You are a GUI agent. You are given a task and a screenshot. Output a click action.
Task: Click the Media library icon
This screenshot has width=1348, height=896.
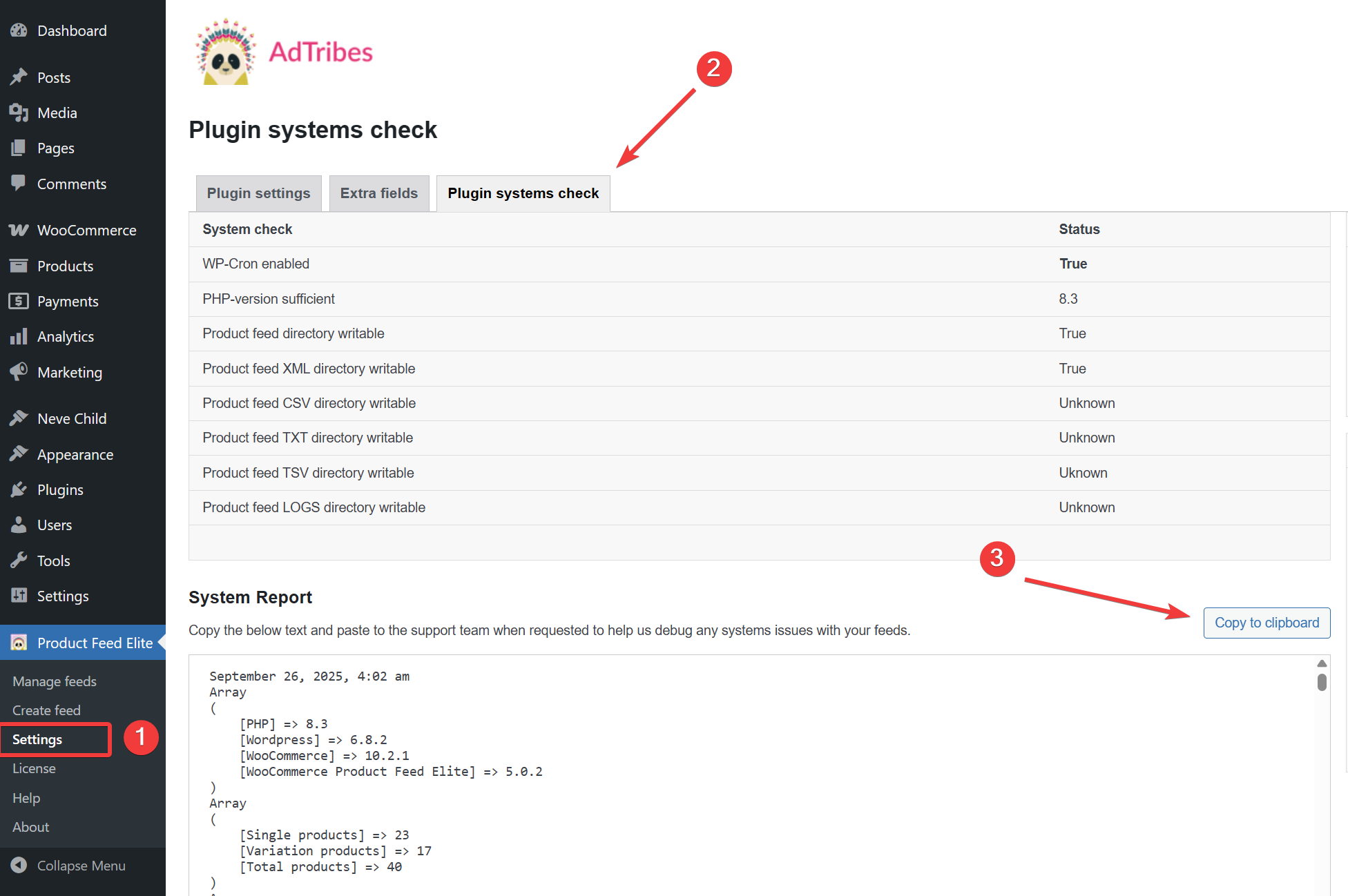19,113
